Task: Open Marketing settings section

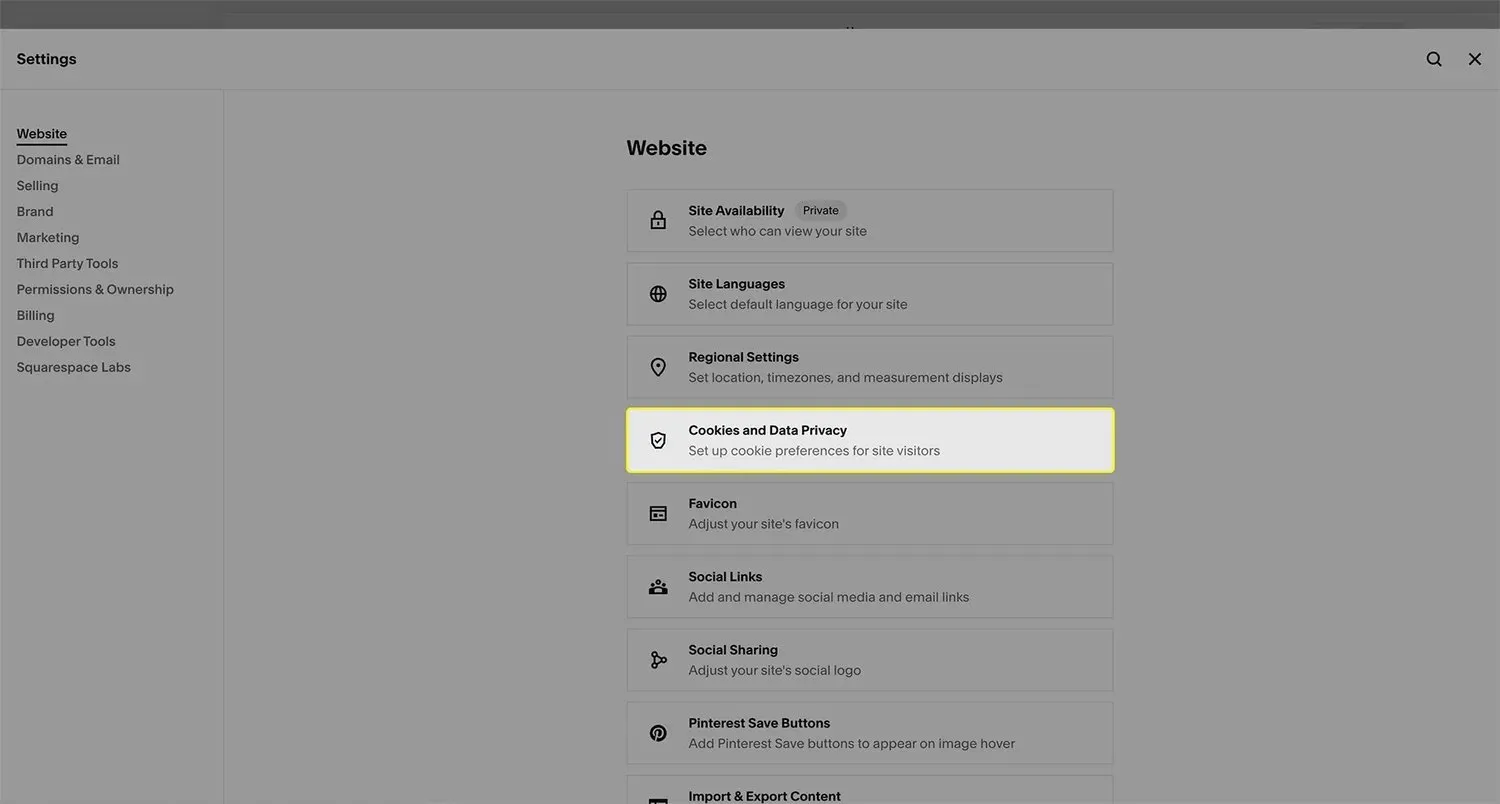Action: [x=48, y=238]
